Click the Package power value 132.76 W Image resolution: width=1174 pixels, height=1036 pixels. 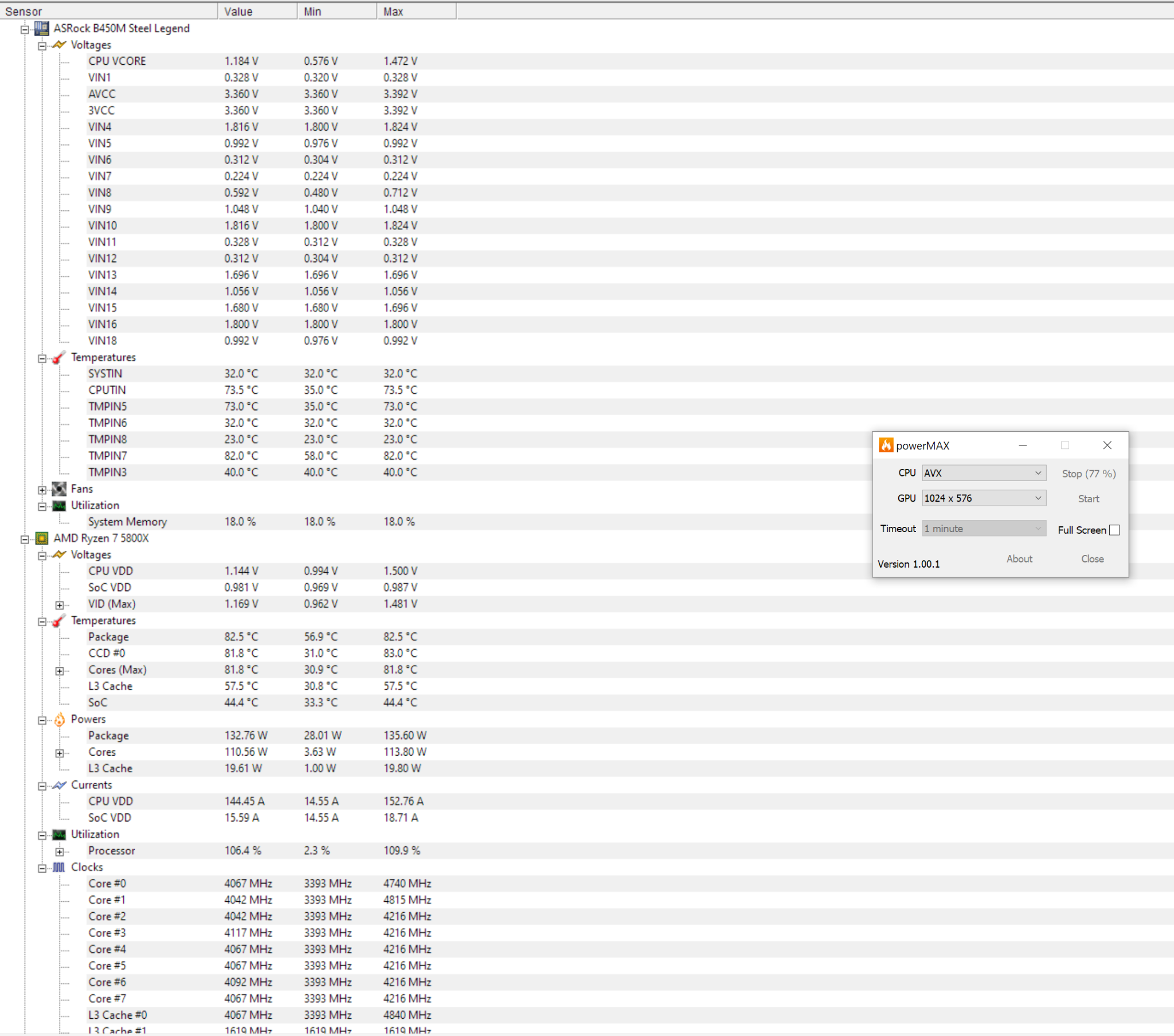coord(246,736)
